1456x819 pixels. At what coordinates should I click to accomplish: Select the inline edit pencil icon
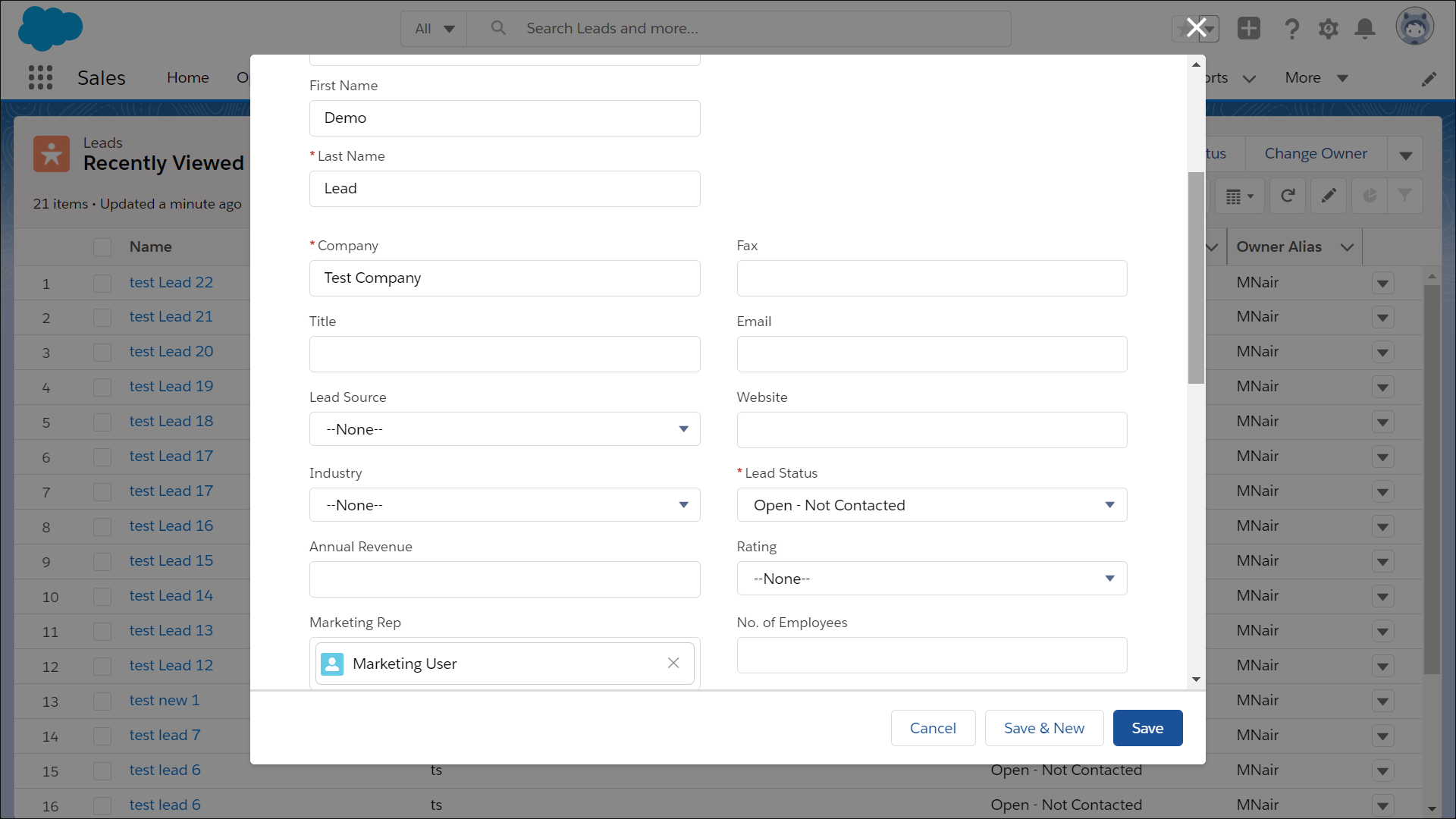click(1328, 196)
